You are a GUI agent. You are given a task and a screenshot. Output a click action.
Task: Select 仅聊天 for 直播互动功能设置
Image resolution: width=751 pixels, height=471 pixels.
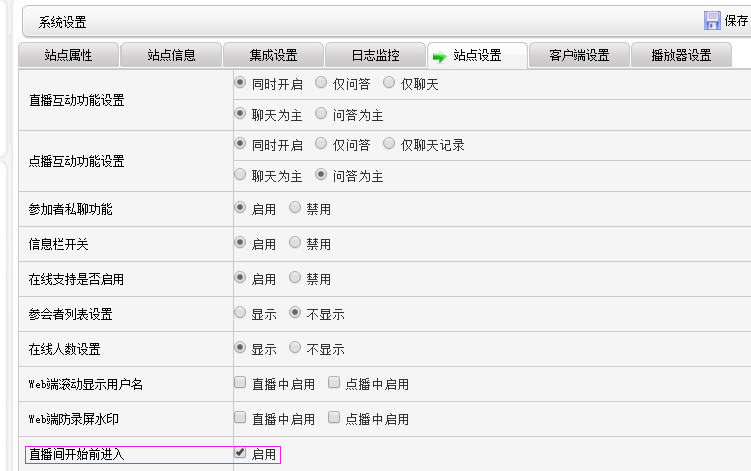click(390, 84)
